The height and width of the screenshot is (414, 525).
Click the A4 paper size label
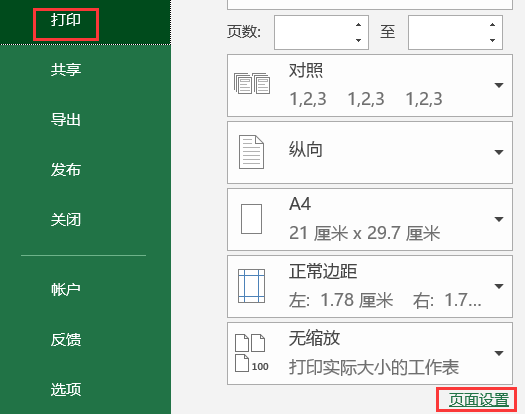[x=300, y=204]
